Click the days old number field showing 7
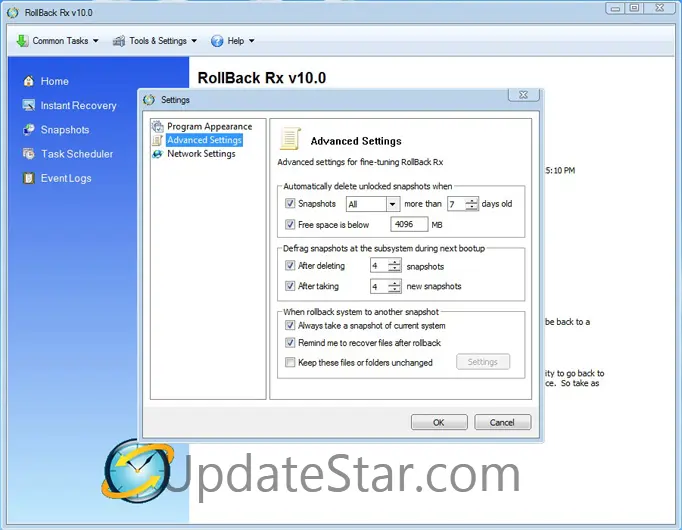This screenshot has width=682, height=530. click(457, 204)
